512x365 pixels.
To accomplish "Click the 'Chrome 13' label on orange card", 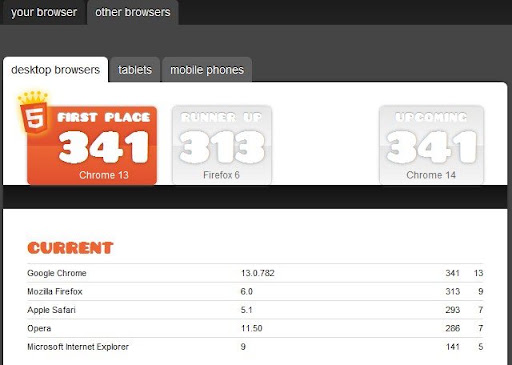I will [104, 175].
